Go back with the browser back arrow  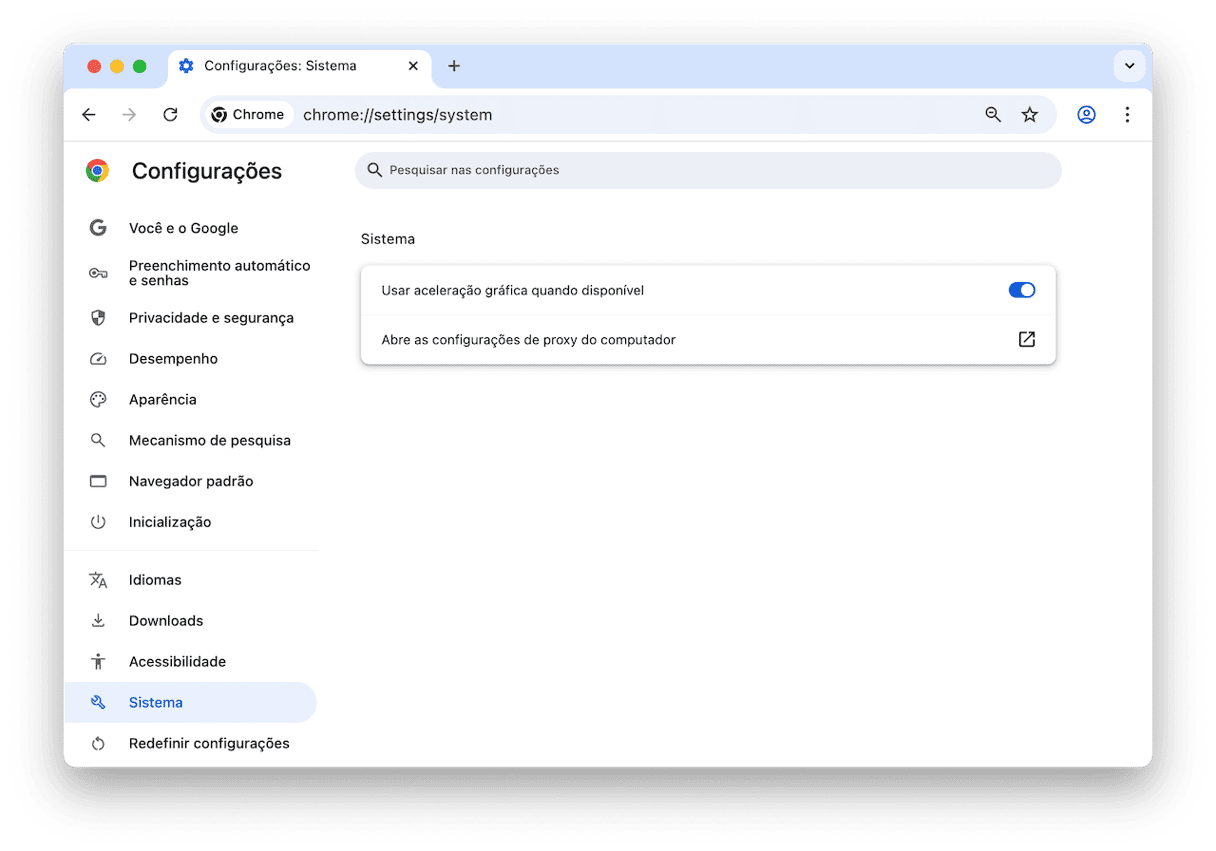[x=89, y=115]
